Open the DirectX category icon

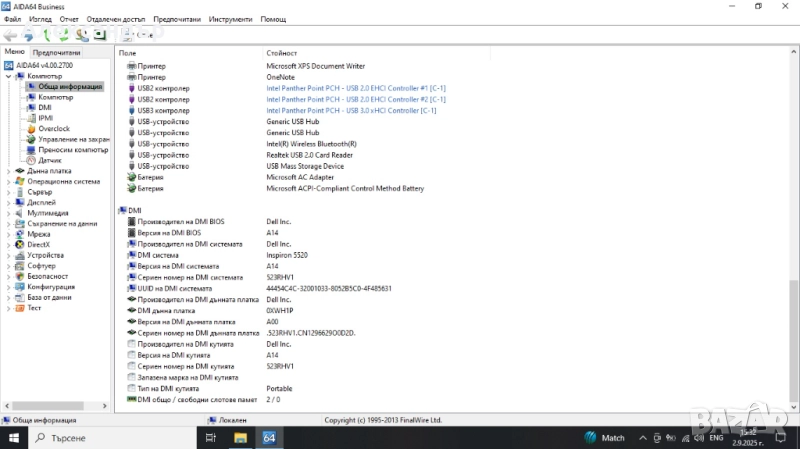(20, 245)
